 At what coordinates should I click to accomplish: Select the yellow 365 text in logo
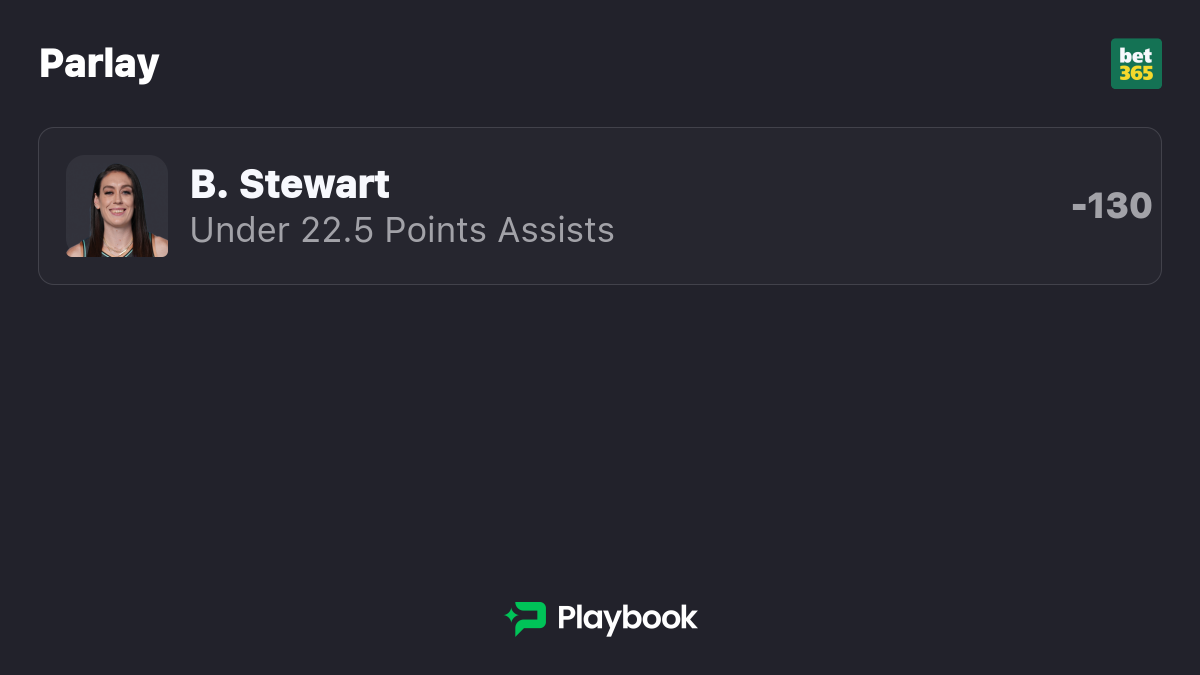coord(1136,73)
